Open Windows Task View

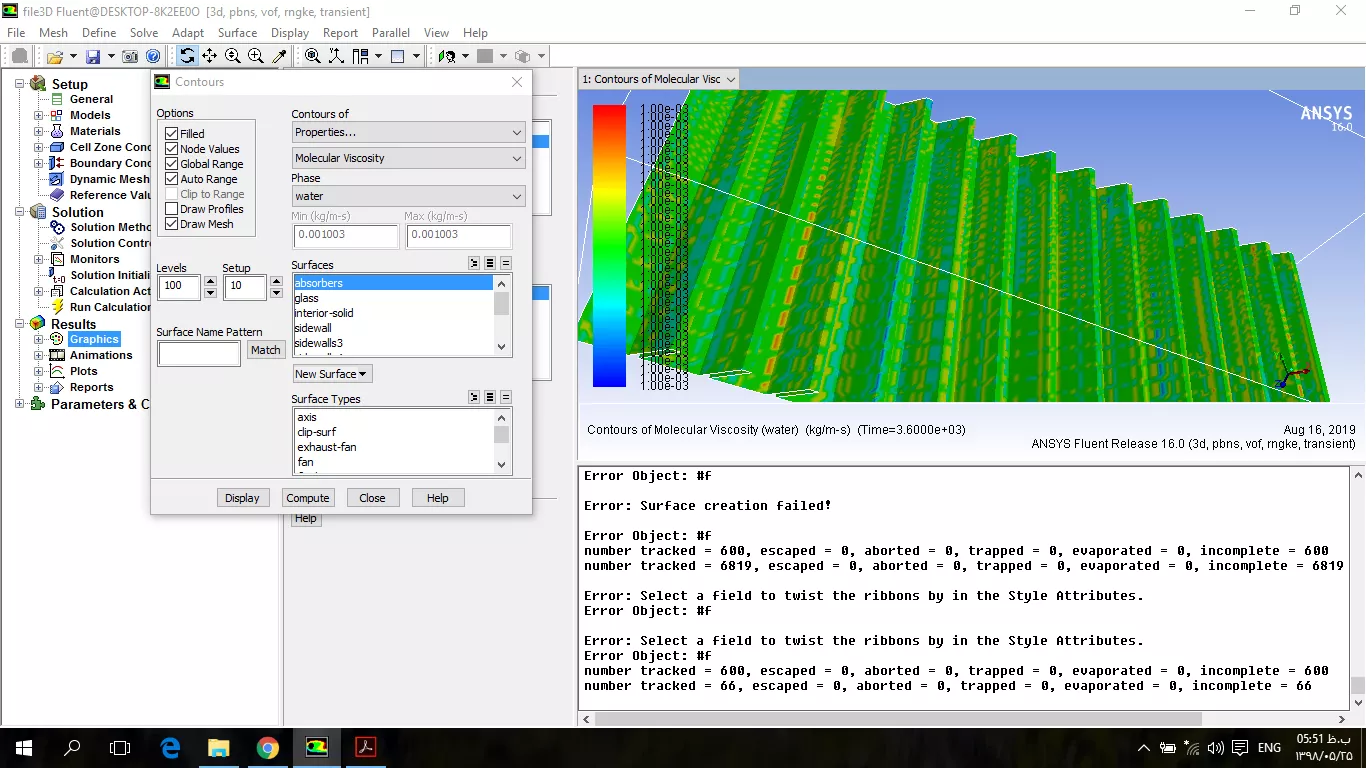tap(120, 747)
